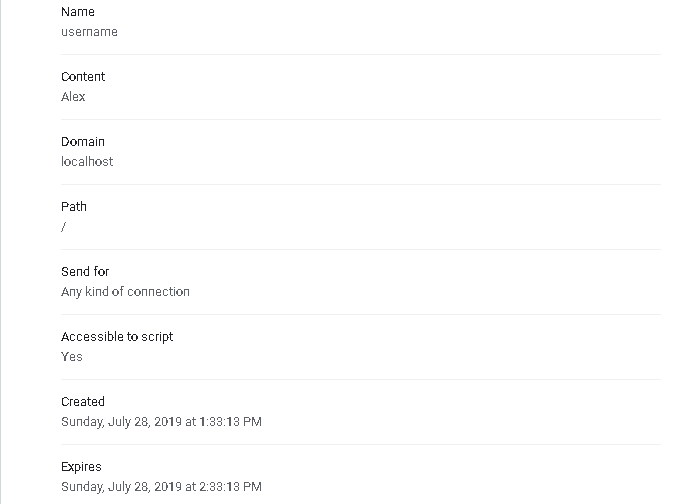Select the expiry date ending 2:33:13 PM
The image size is (680, 504).
(x=161, y=487)
